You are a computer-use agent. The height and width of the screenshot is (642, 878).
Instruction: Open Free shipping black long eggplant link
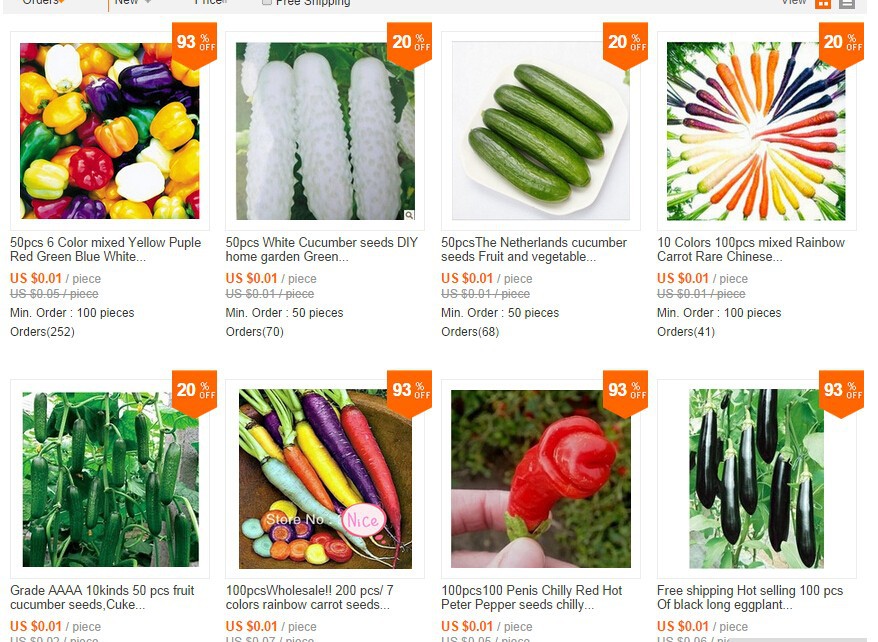750,598
